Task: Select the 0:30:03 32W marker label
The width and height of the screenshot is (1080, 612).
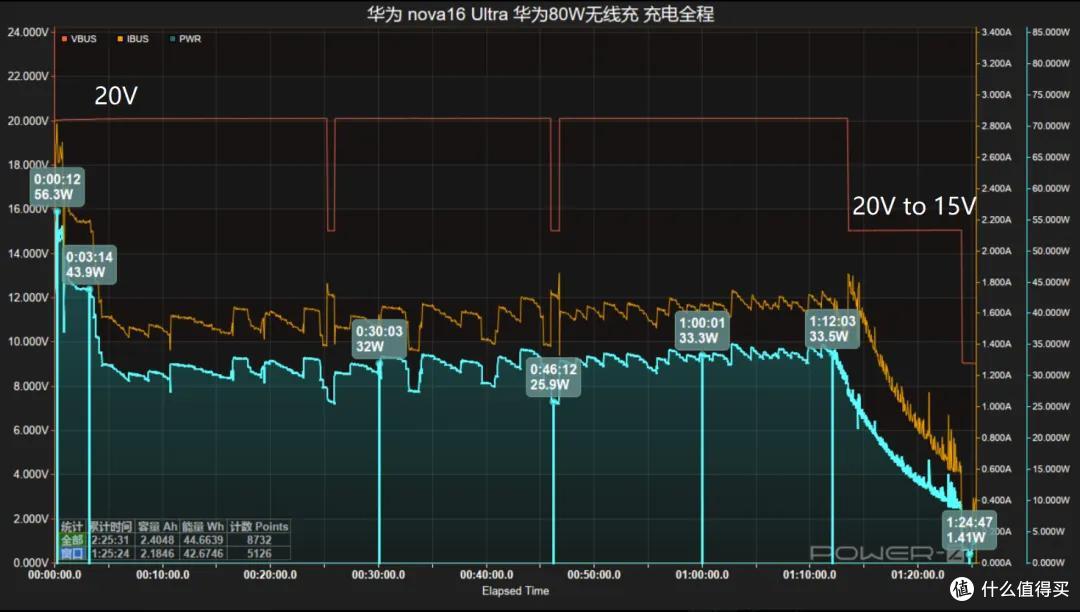Action: (x=380, y=339)
